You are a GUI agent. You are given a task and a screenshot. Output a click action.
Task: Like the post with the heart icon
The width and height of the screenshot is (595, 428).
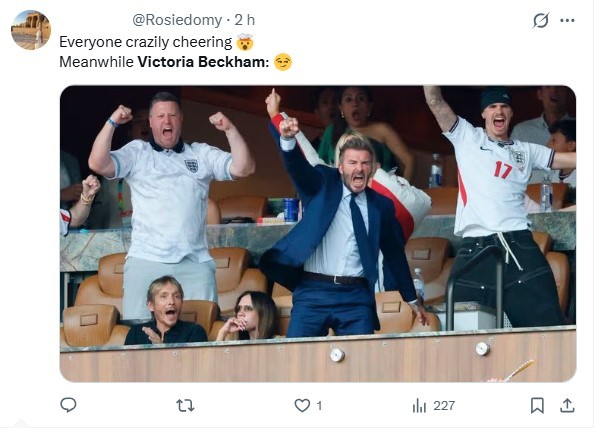(302, 406)
